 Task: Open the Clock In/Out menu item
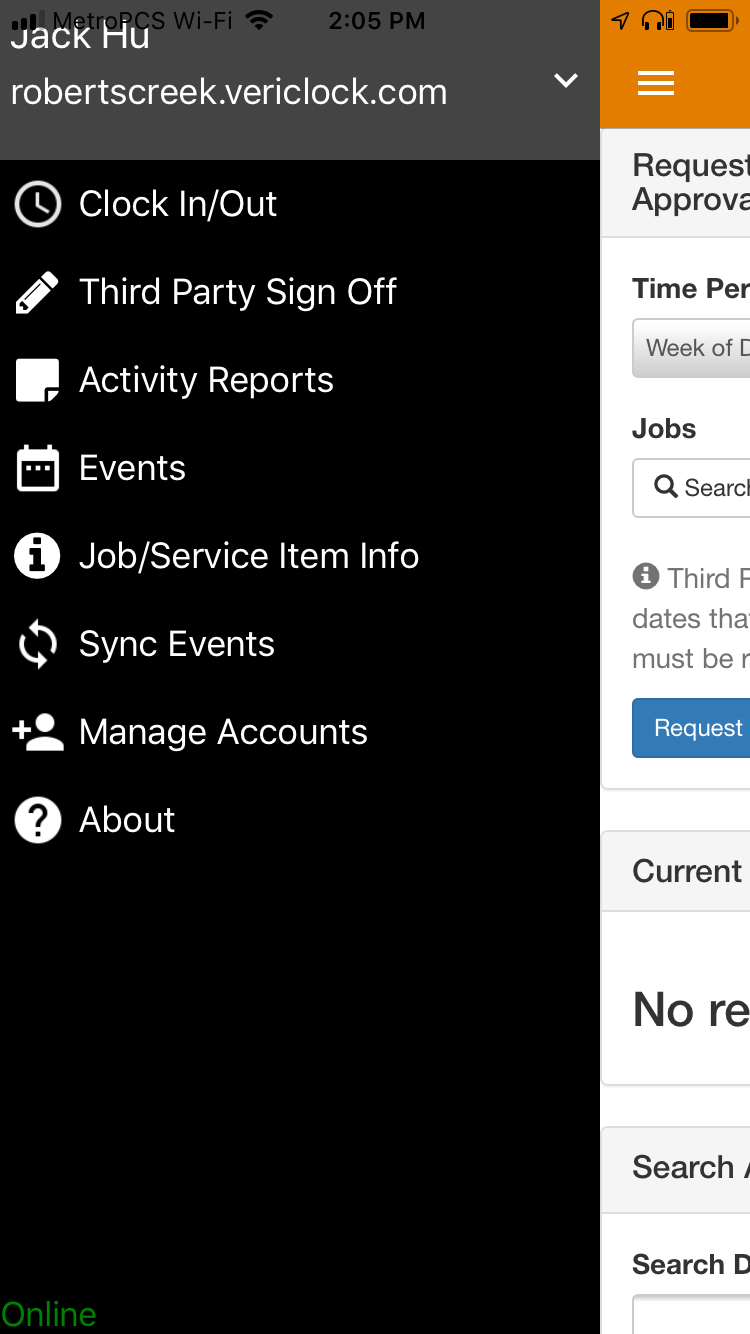point(178,204)
